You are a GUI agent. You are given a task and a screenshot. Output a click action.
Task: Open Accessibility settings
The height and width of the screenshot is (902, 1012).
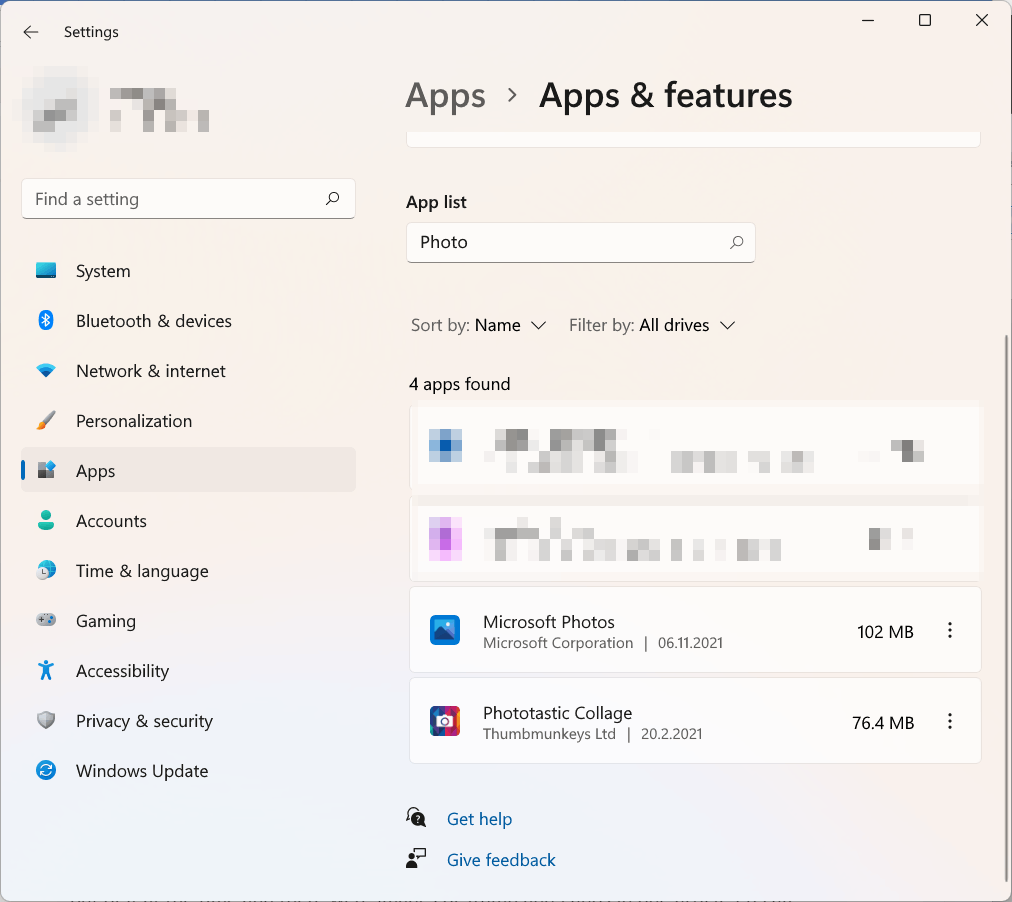click(188, 671)
